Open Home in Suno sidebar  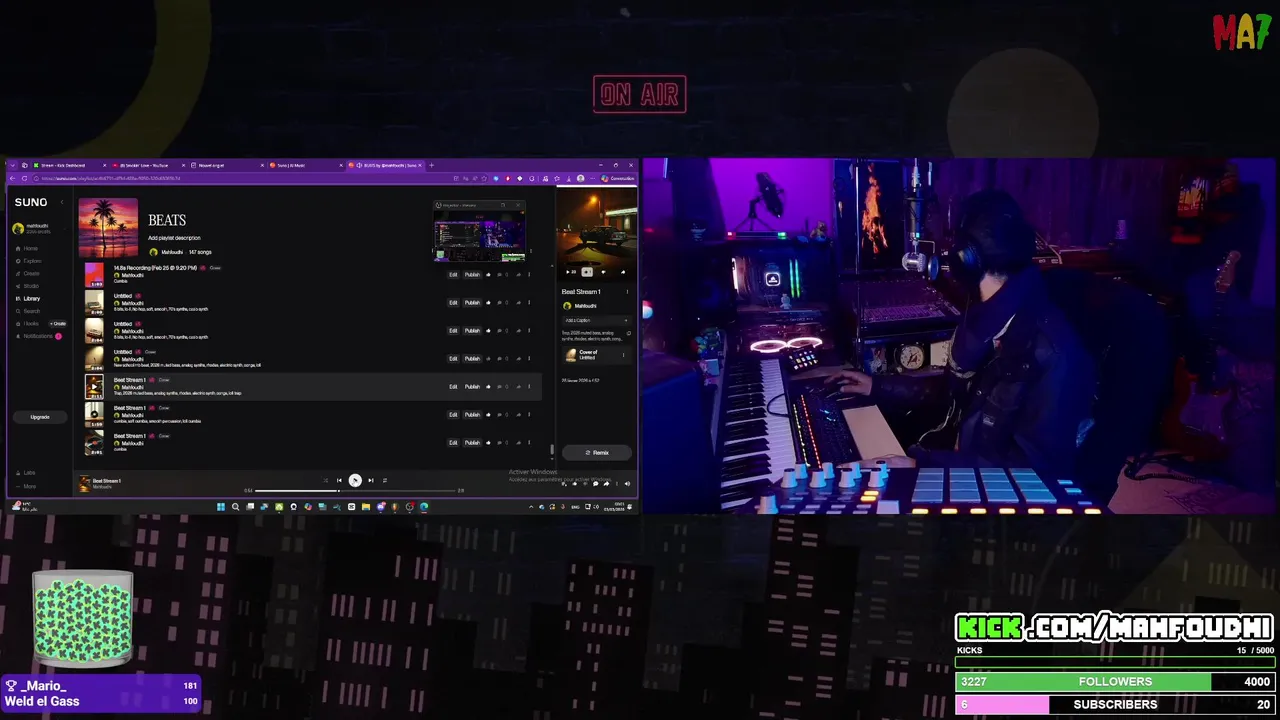click(27, 248)
